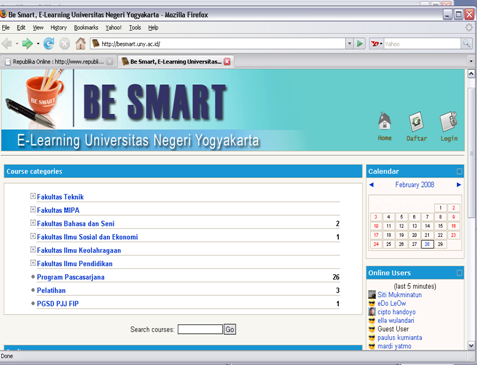478x366 pixels.
Task: Open Fakultas Bahasa dan Seni link
Action: pyautogui.click(x=75, y=224)
